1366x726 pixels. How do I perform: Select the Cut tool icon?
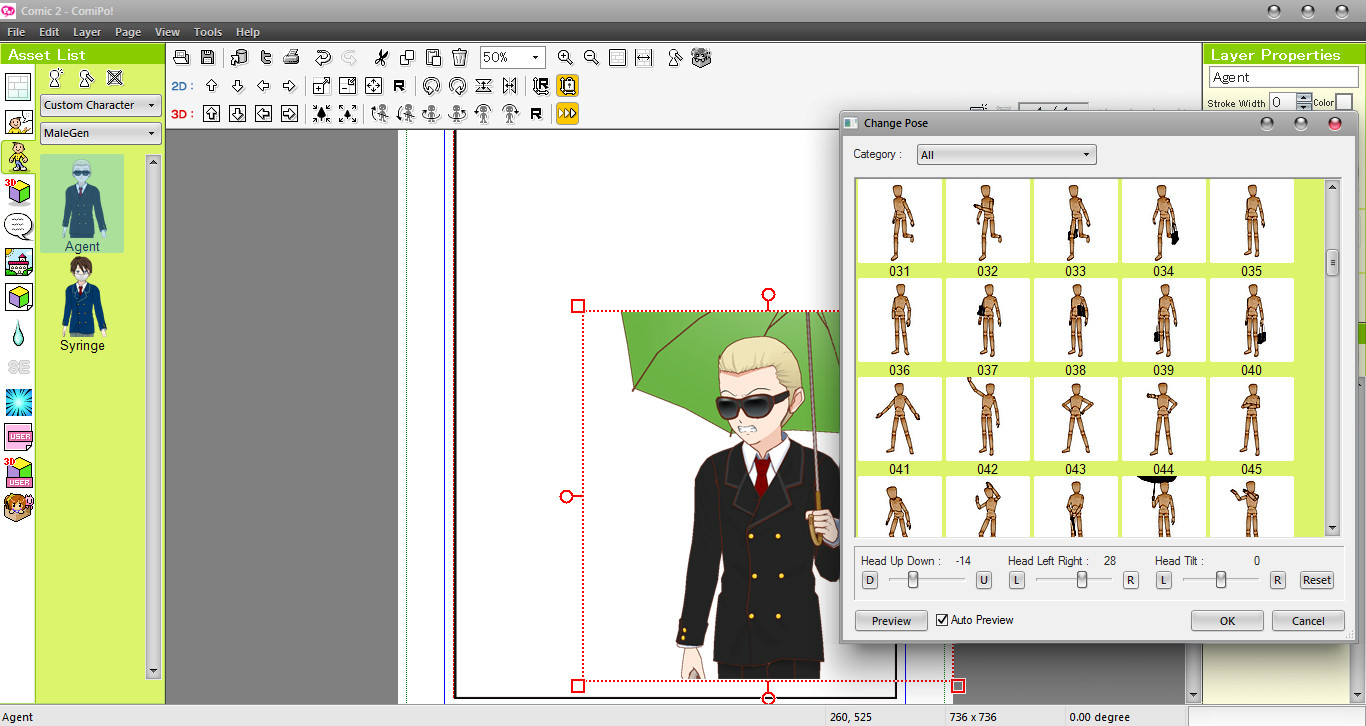tap(381, 57)
